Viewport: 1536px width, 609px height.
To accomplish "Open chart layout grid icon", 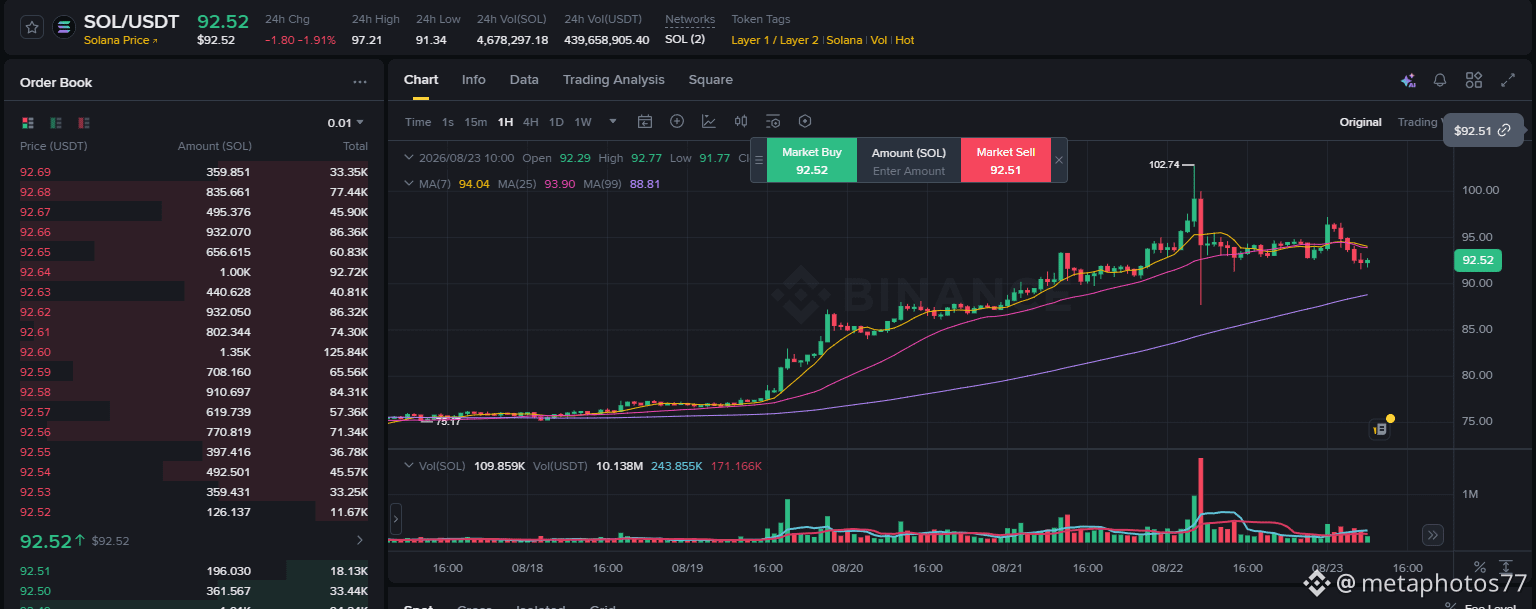I will 1473,80.
